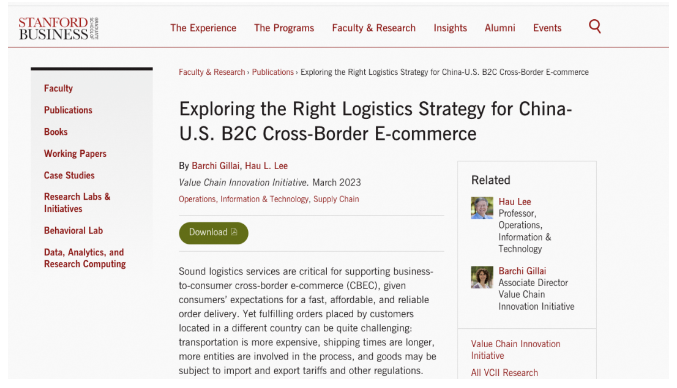The width and height of the screenshot is (677, 388).
Task: Click Hau Lee's profile photo
Action: [x=482, y=208]
